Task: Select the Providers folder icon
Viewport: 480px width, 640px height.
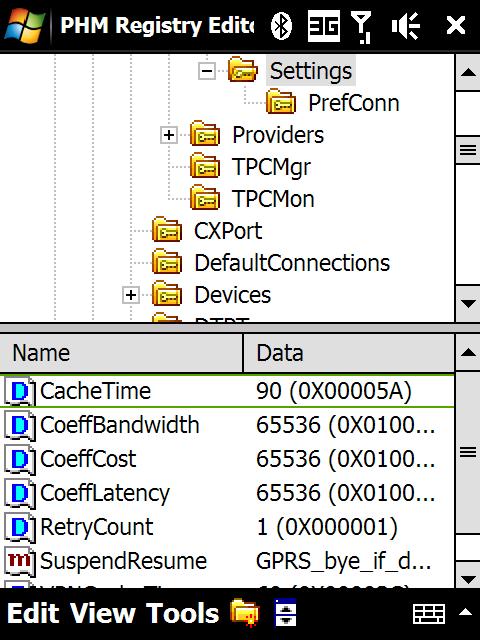Action: 205,134
